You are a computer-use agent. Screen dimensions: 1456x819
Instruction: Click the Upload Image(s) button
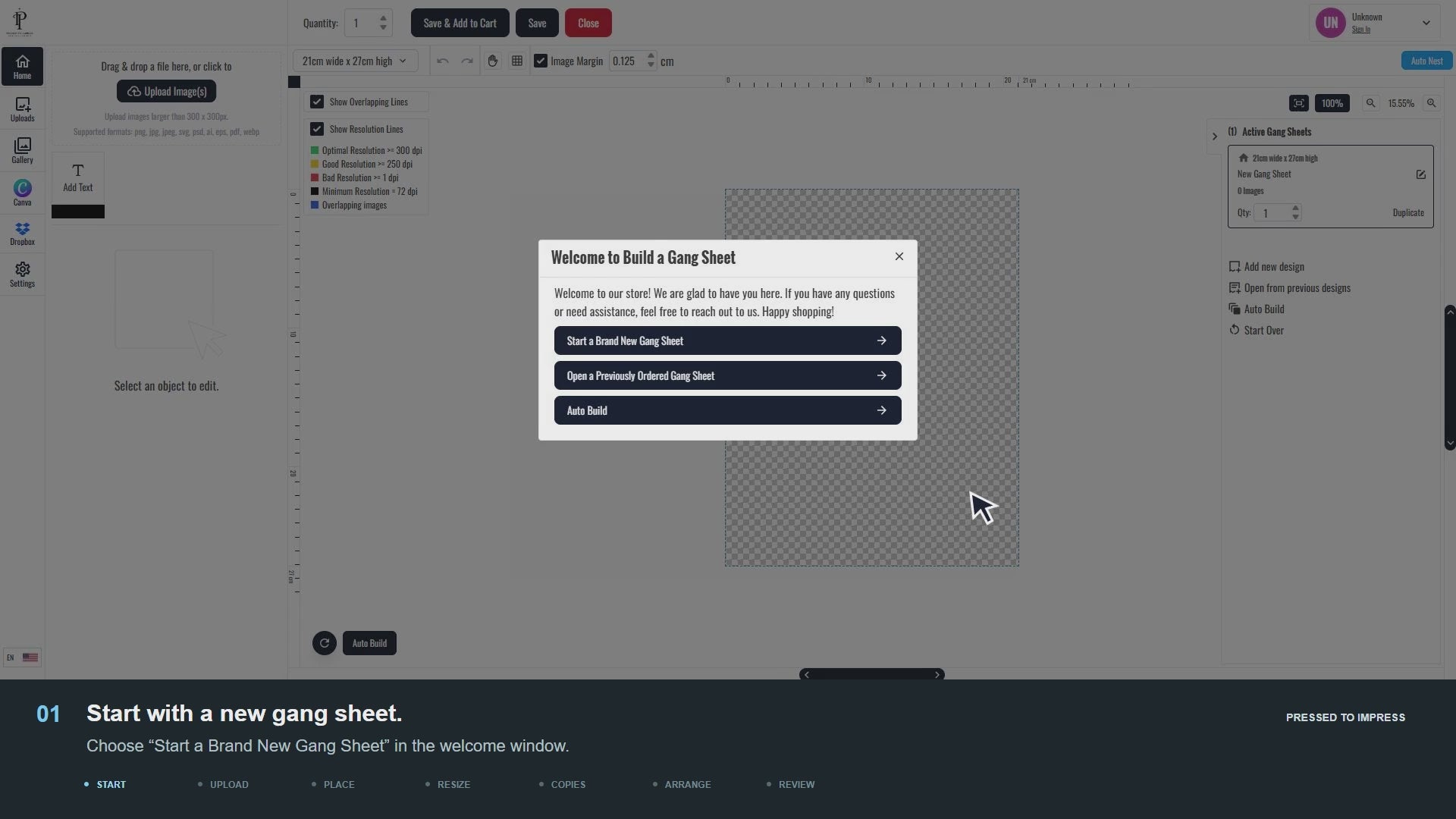166,91
